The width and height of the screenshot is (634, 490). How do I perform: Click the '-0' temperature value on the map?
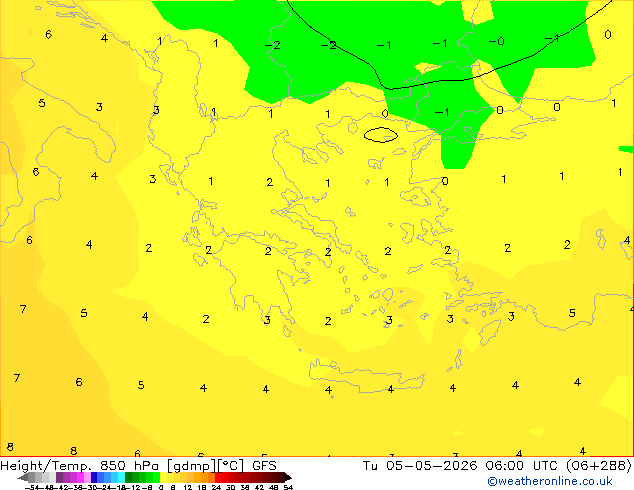point(497,41)
